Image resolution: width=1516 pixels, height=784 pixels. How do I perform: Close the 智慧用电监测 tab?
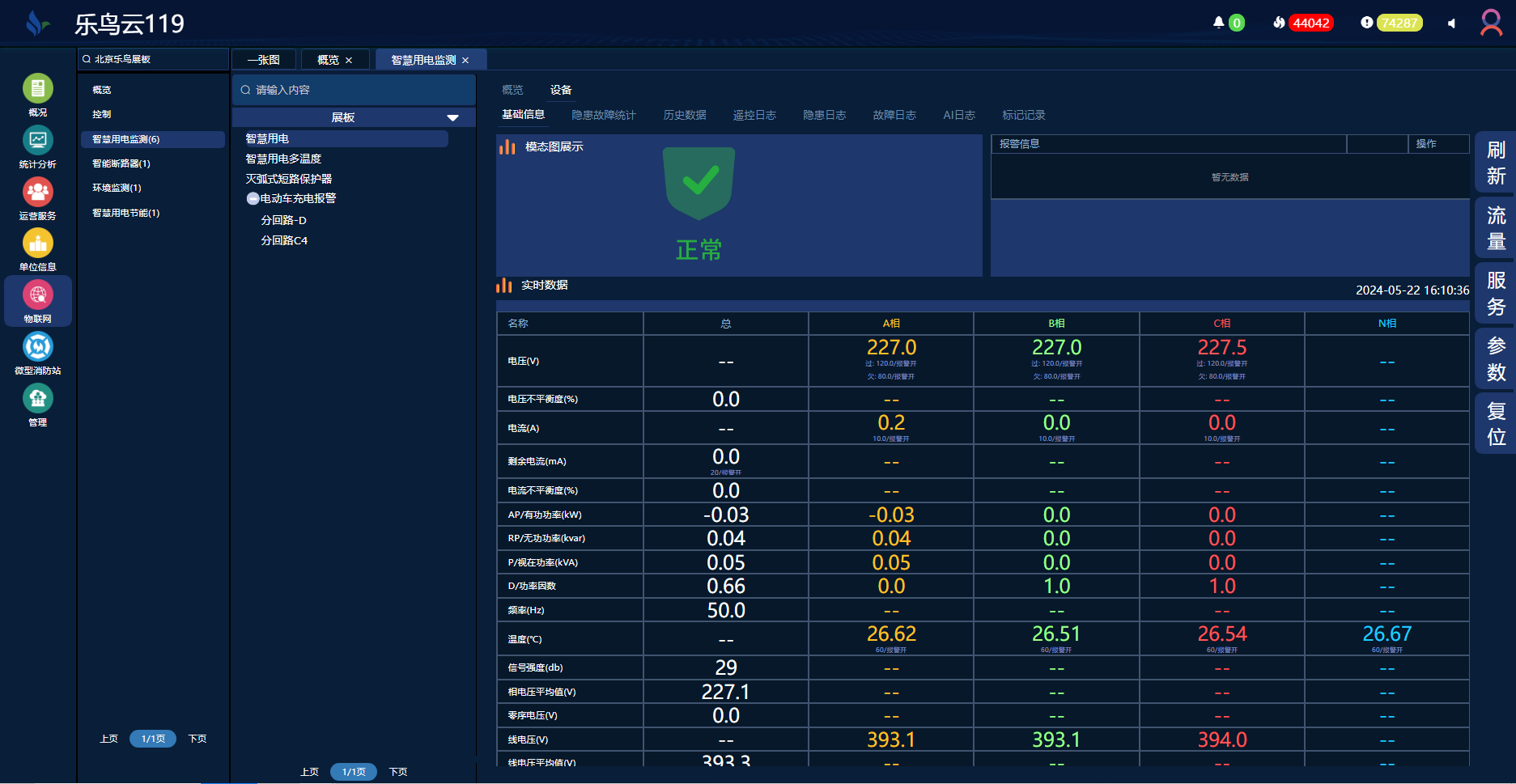(x=465, y=61)
